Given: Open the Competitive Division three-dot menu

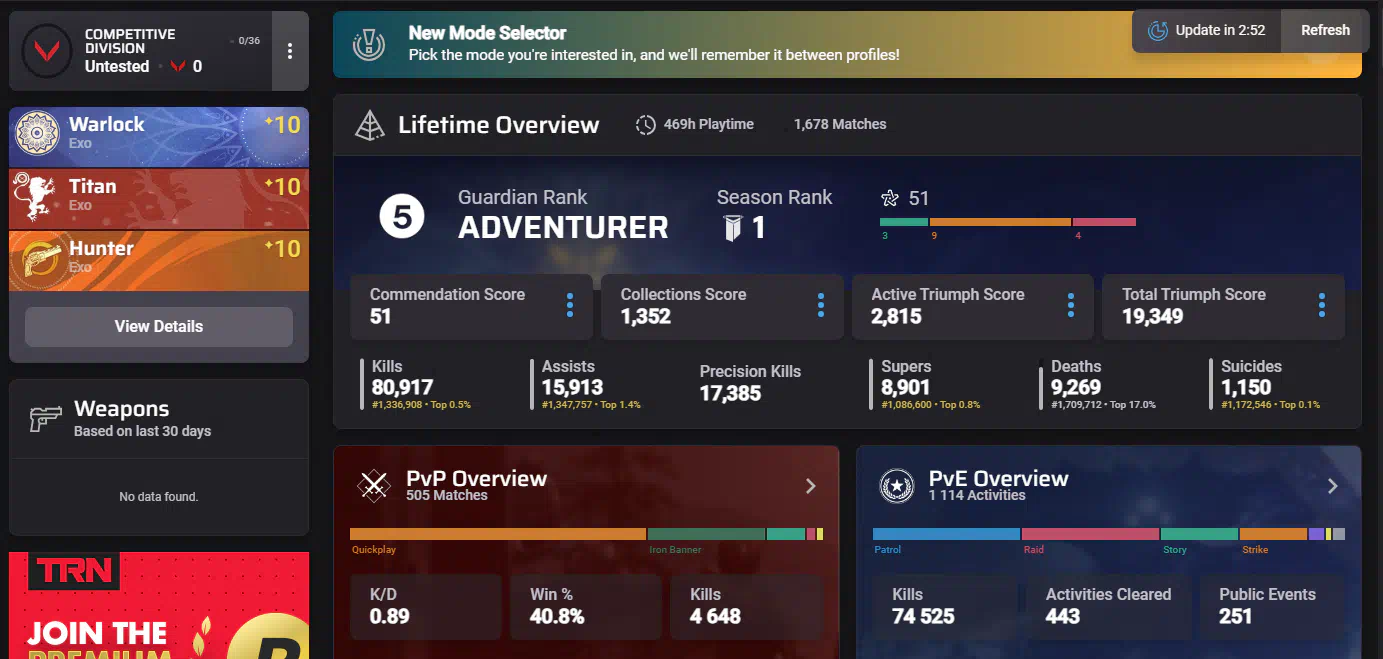Looking at the screenshot, I should (290, 51).
